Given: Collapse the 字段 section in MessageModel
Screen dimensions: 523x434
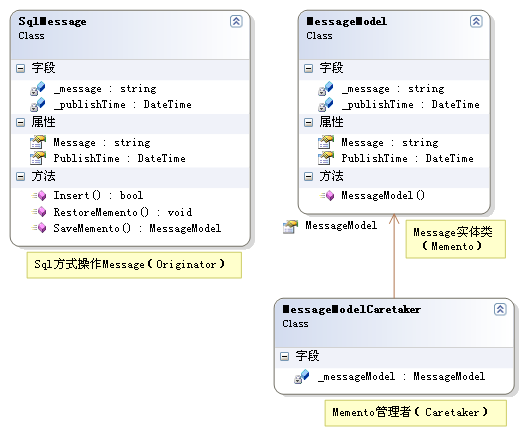Looking at the screenshot, I should pyautogui.click(x=309, y=68).
